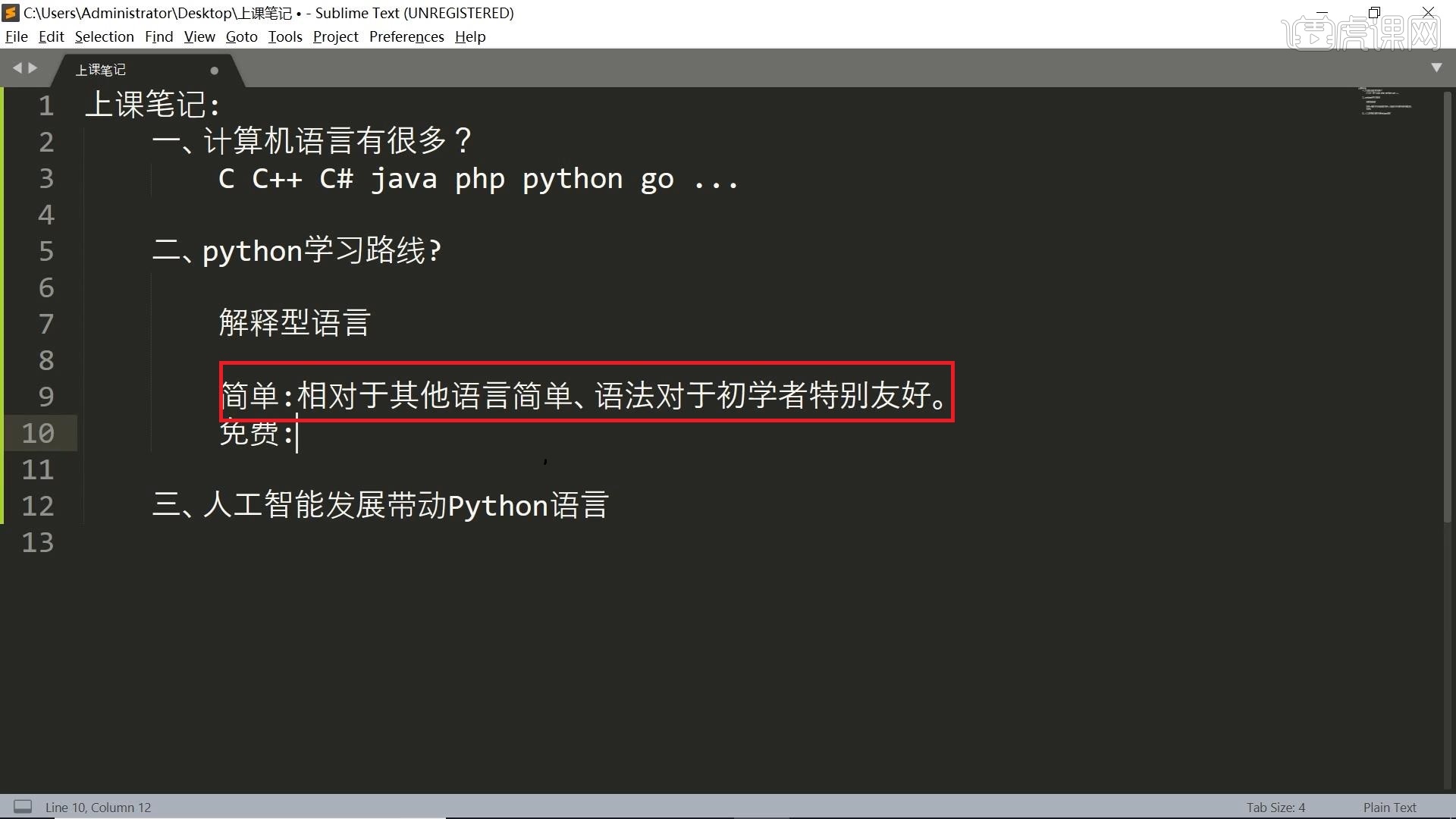1456x819 pixels.
Task: Open the Plain Text syntax selector
Action: [x=1389, y=807]
